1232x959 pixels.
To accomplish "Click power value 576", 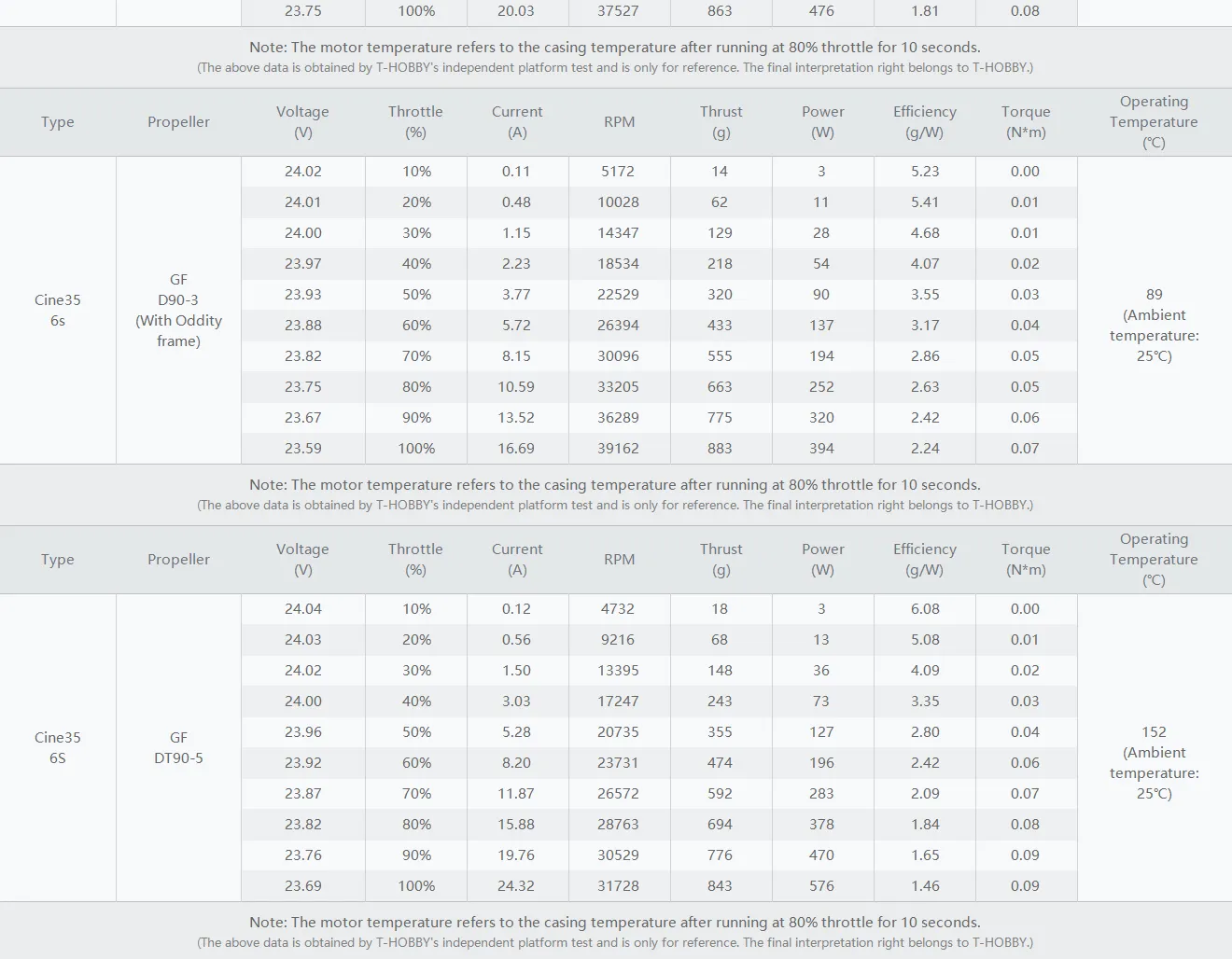I will point(821,886).
